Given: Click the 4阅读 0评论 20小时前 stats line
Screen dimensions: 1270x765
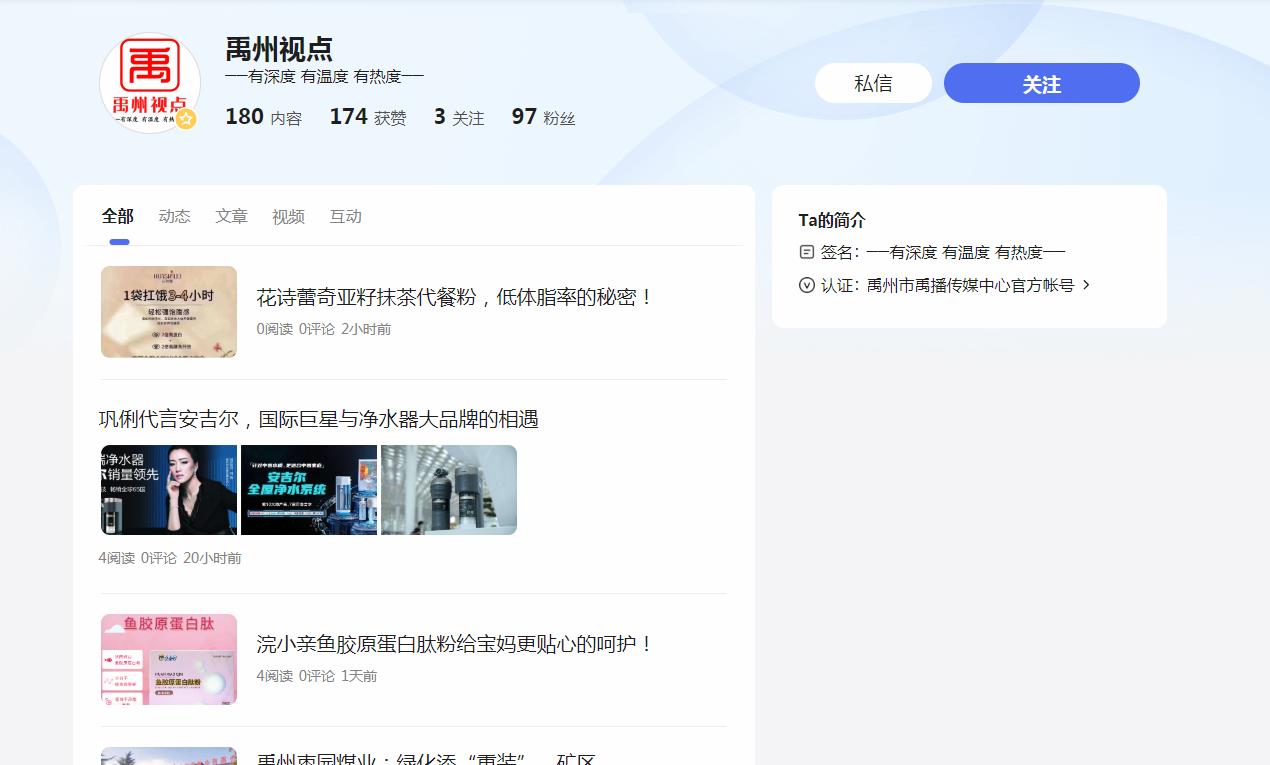Looking at the screenshot, I should click(170, 558).
